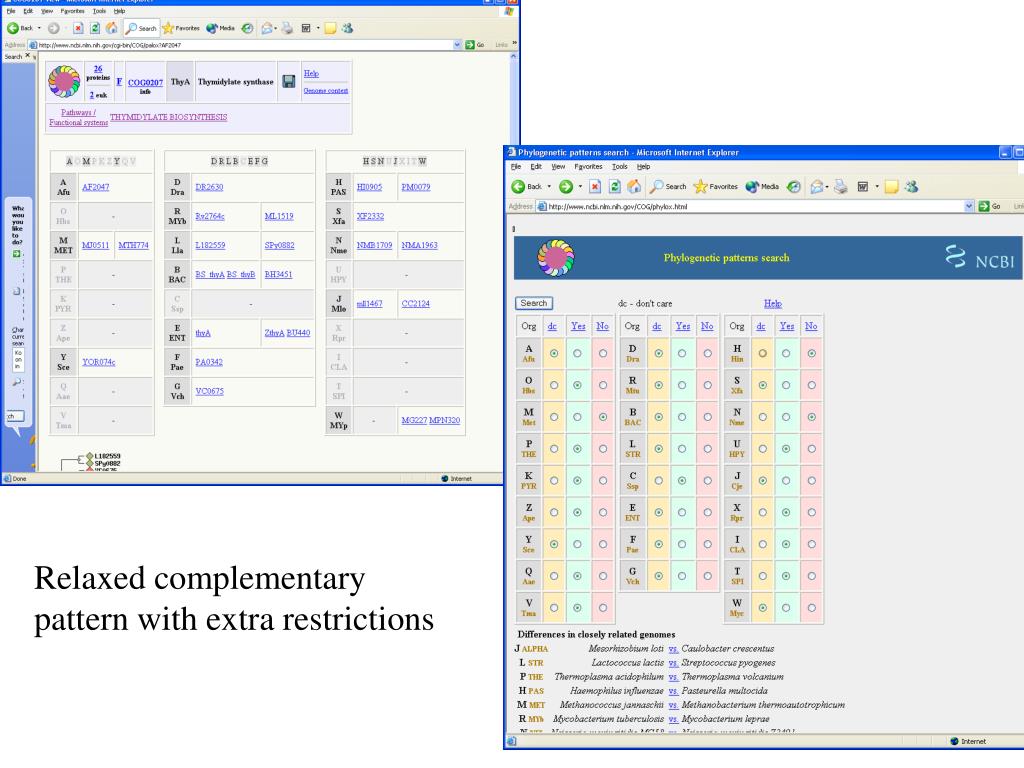Open Search in COG0207 window toolbar
The image size is (1024, 768).
pos(141,28)
